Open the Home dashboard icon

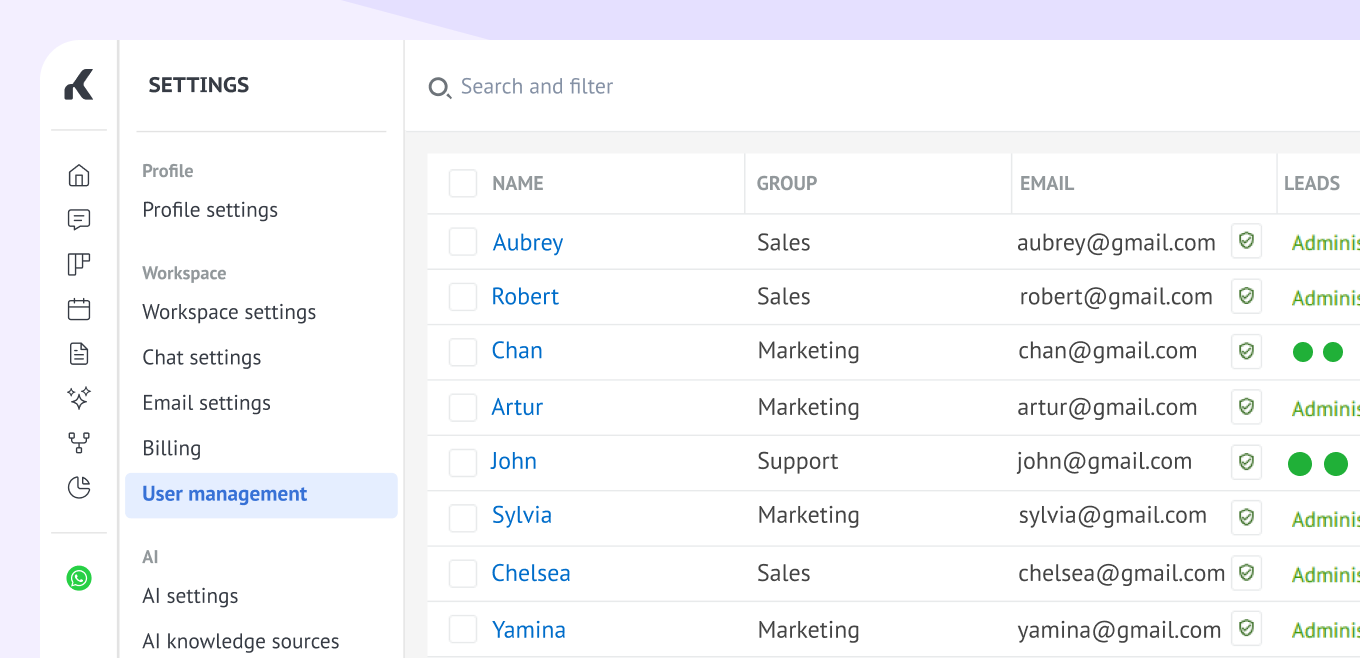pyautogui.click(x=79, y=176)
